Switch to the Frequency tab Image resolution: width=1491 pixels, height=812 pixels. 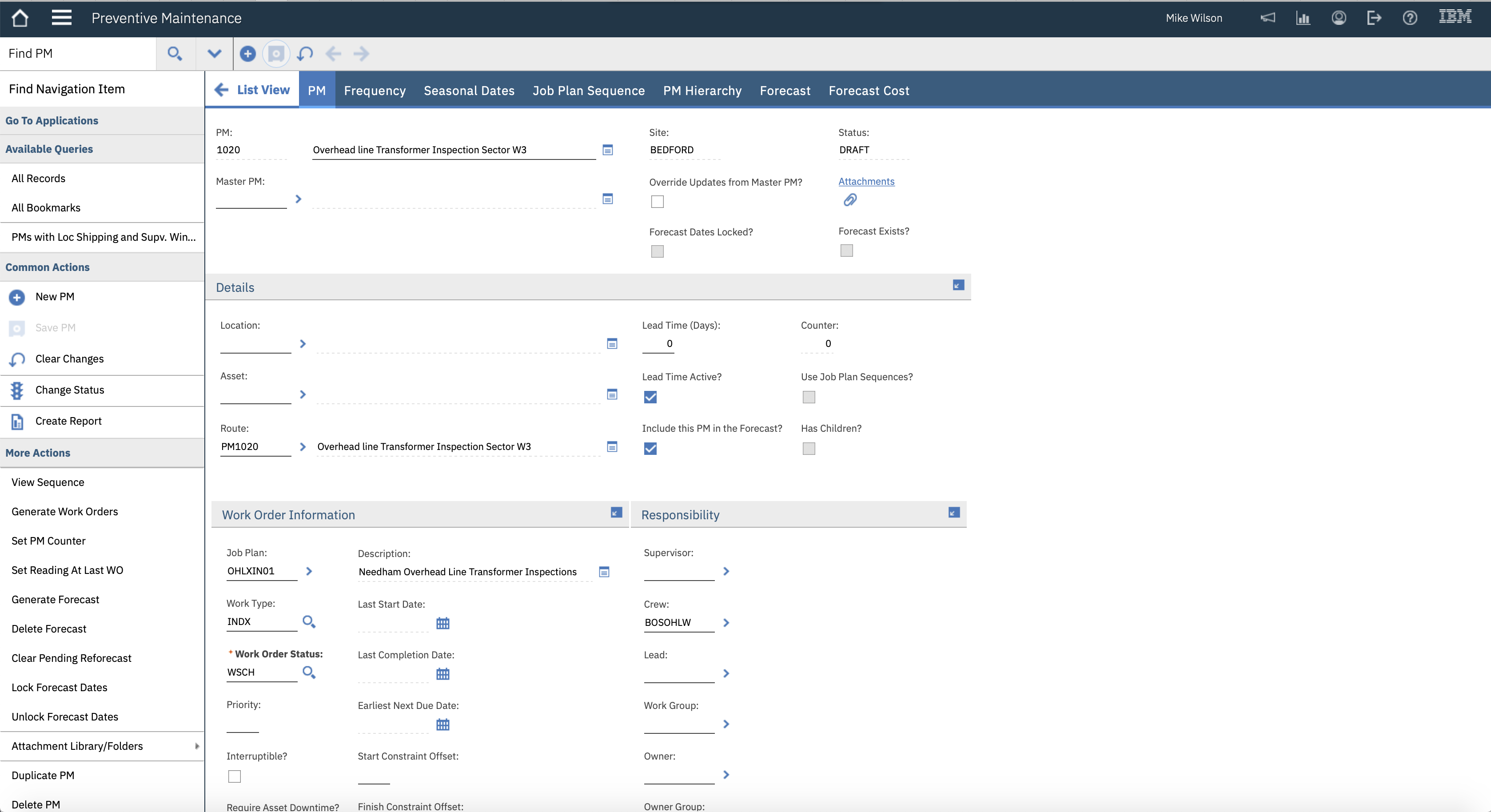(375, 90)
